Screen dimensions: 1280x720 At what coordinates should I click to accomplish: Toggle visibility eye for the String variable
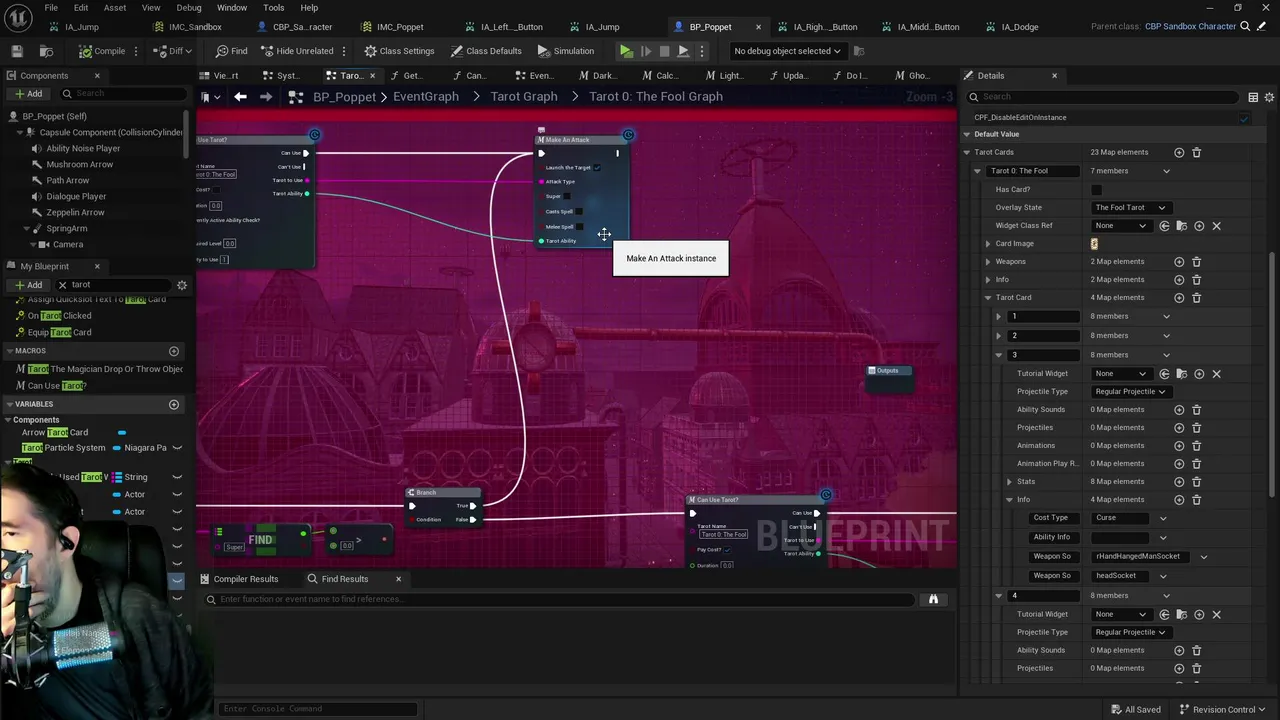click(177, 477)
